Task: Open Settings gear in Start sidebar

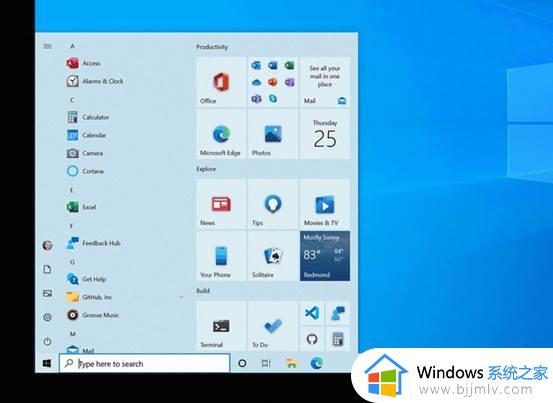Action: [47, 317]
